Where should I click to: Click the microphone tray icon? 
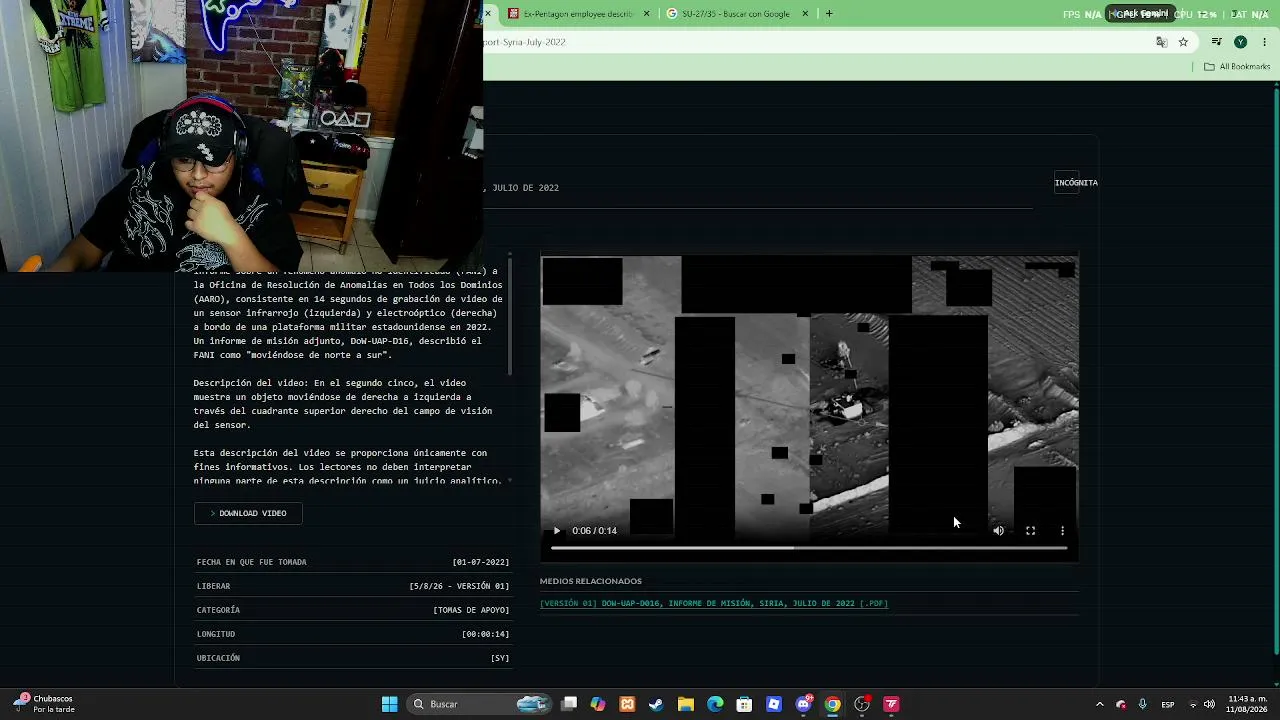(x=1142, y=704)
